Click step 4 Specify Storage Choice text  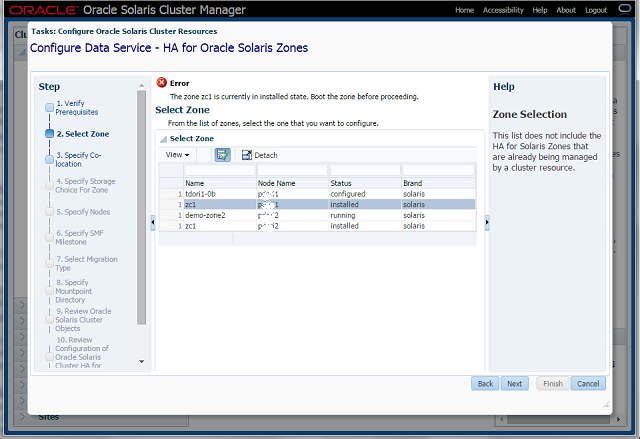pyautogui.click(x=85, y=186)
